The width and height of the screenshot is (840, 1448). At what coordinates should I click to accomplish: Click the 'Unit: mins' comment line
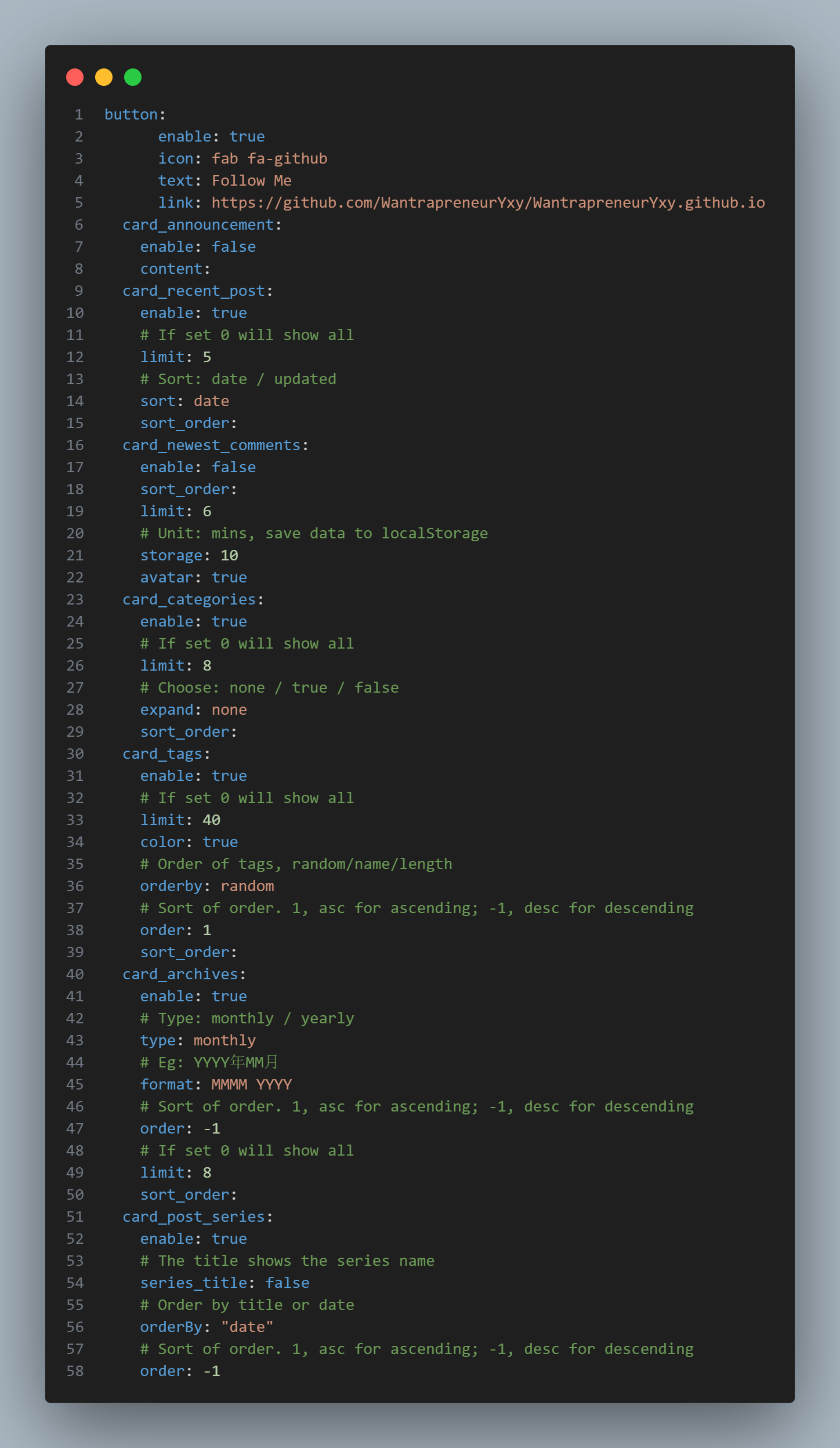314,533
